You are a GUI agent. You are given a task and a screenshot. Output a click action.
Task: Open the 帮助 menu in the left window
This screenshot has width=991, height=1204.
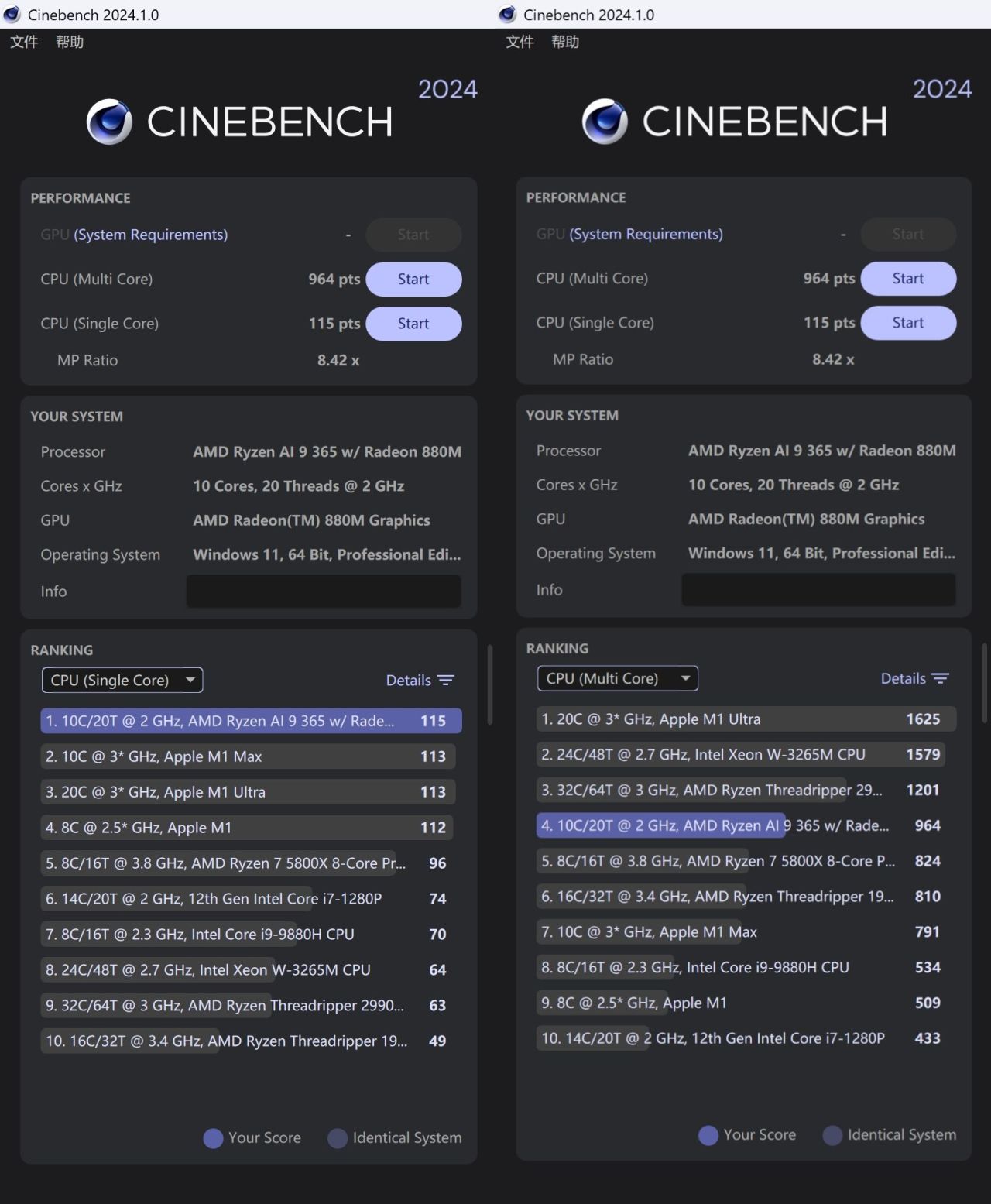[x=70, y=42]
